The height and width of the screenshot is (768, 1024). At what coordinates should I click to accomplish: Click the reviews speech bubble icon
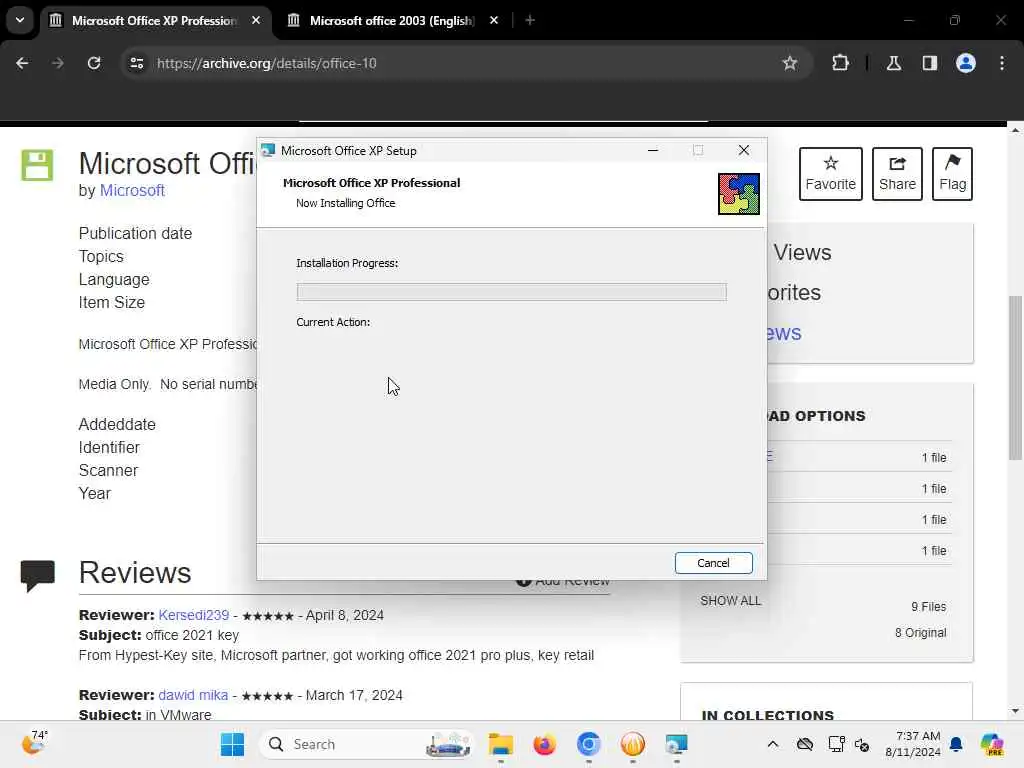coord(37,575)
